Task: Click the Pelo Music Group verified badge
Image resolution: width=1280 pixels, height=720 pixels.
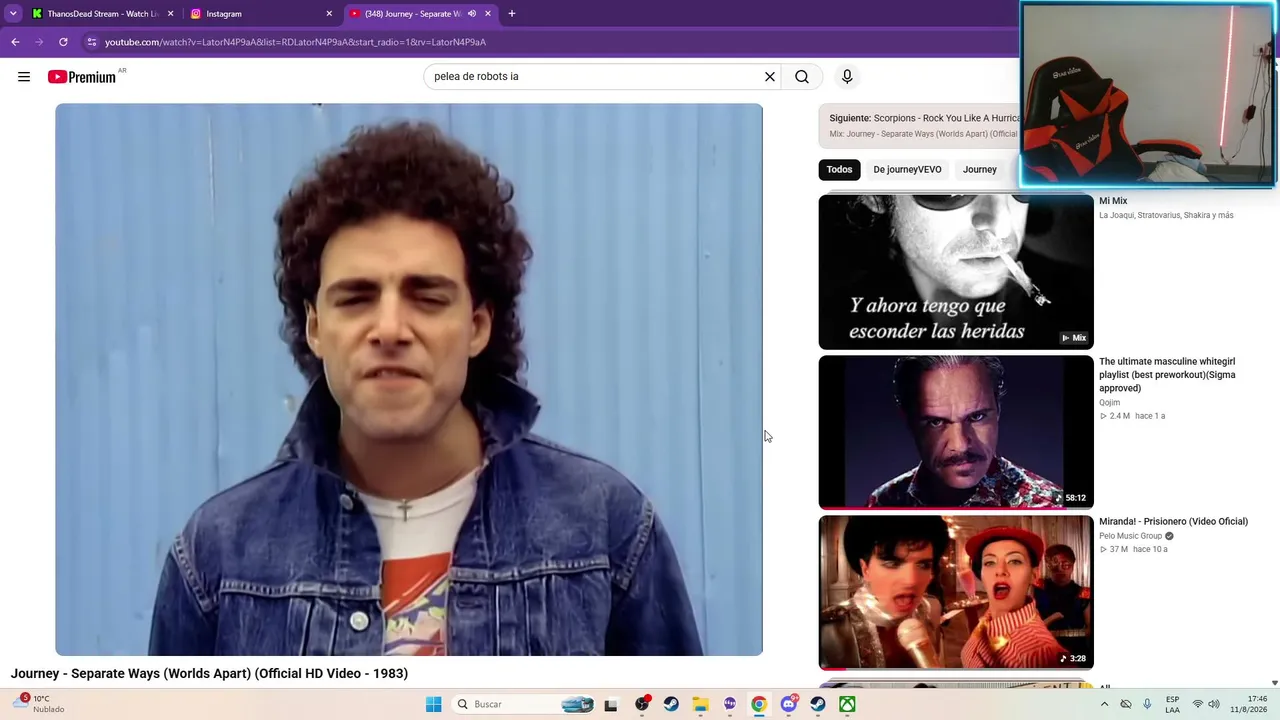Action: point(1169,536)
